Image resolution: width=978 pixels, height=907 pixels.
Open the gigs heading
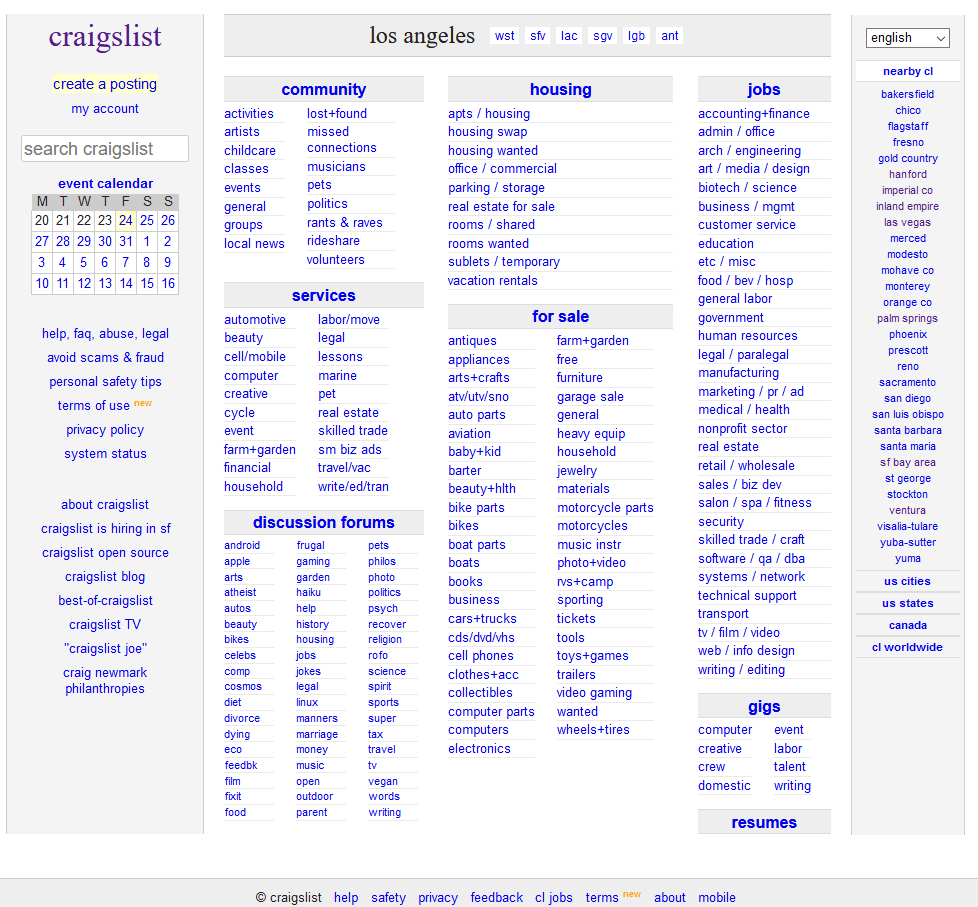(764, 706)
